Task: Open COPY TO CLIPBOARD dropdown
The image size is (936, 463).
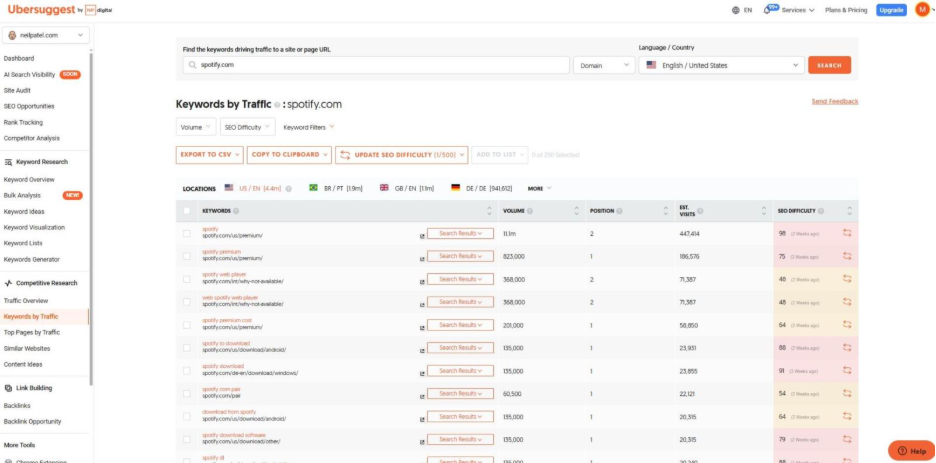Action: tap(289, 155)
